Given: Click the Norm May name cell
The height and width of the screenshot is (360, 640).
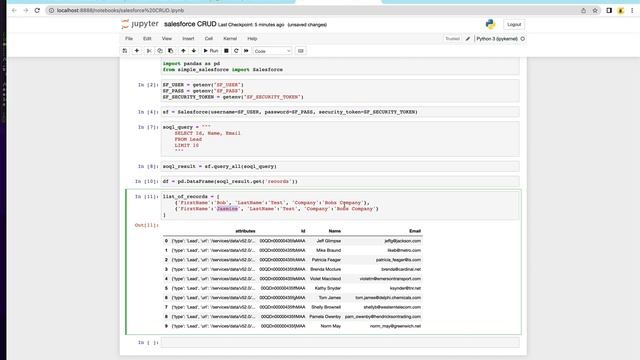Looking at the screenshot, I should click(x=331, y=326).
